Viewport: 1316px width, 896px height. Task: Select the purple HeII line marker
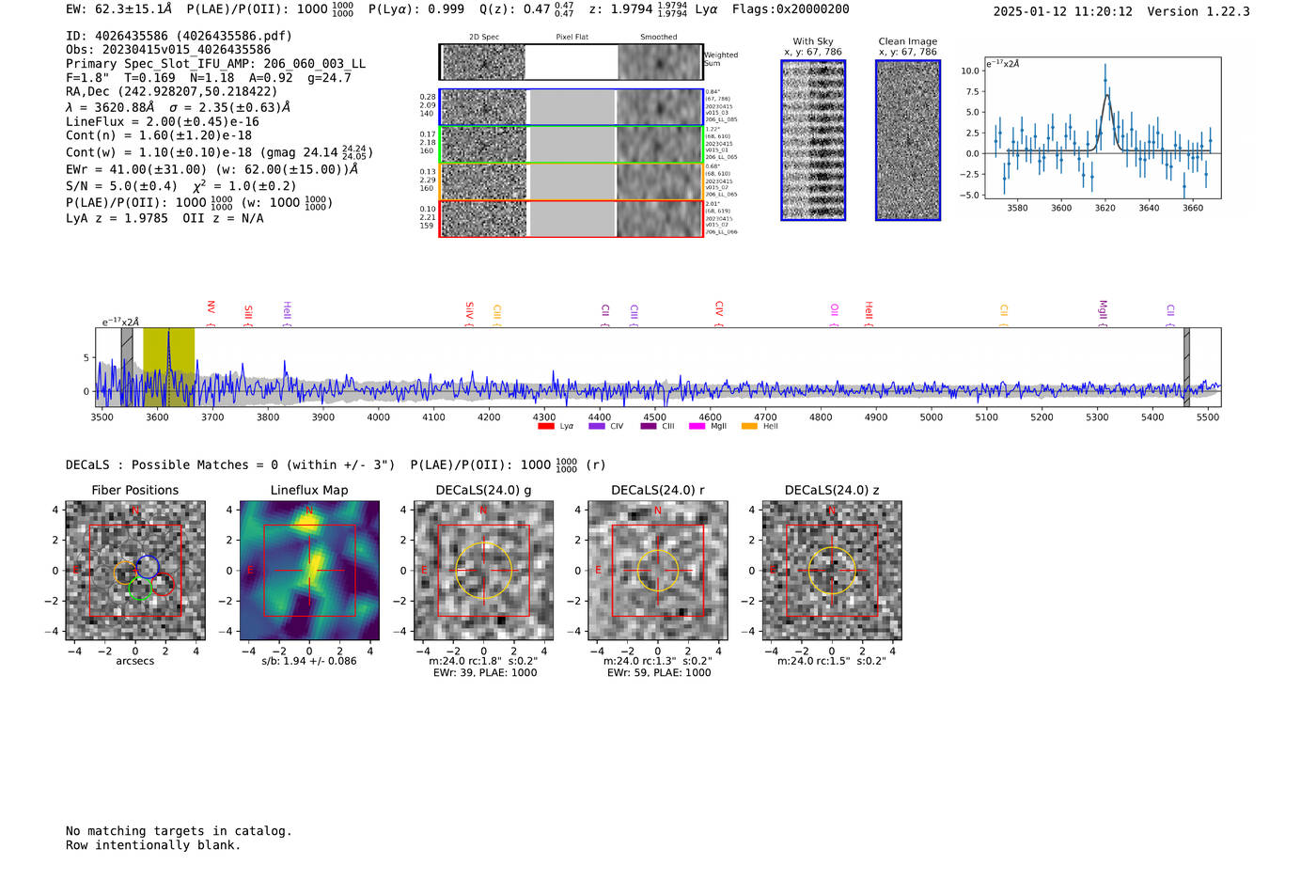click(287, 314)
